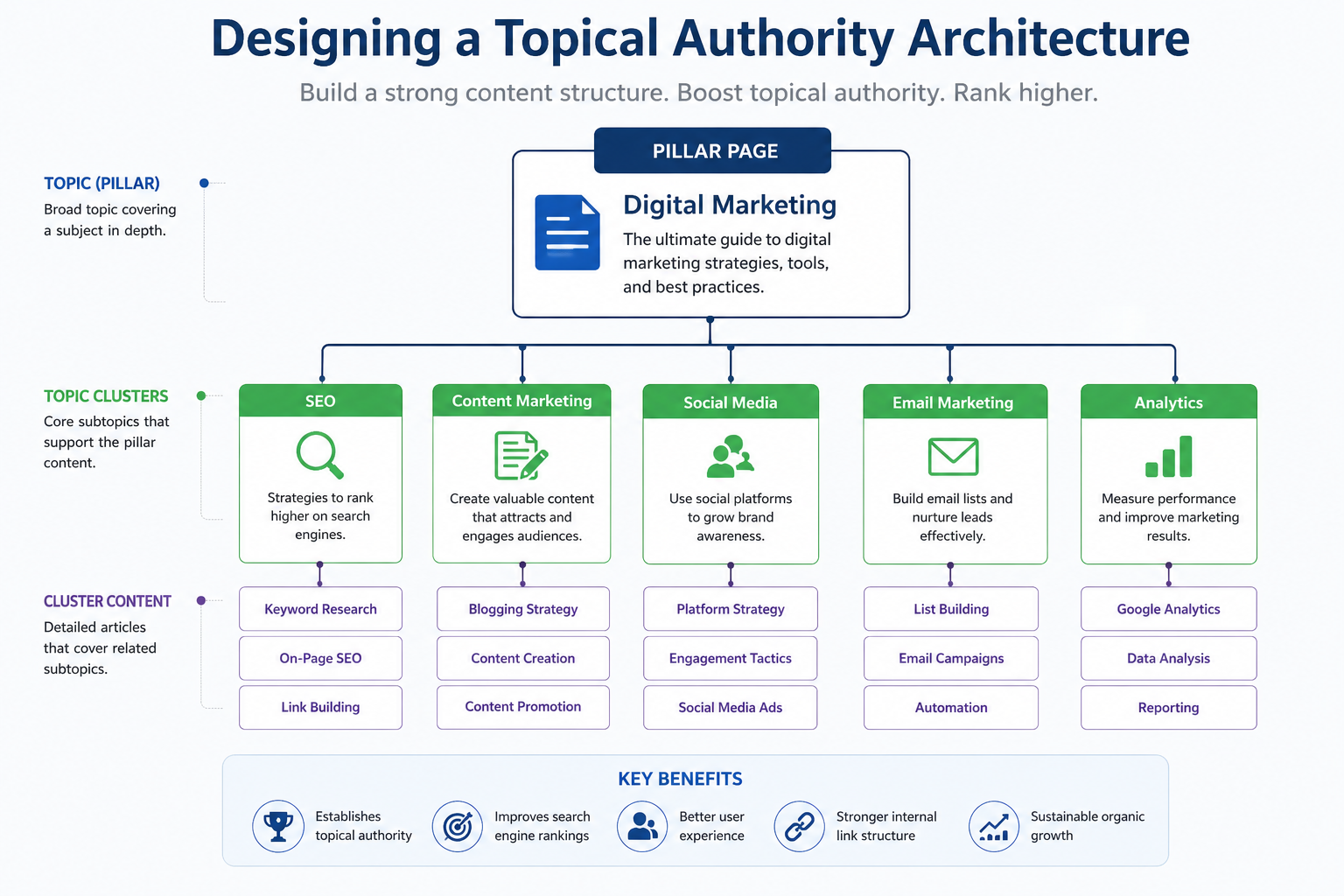Click the 'ultimate guide to digital marketing' description
1344x896 pixels.
coord(727,263)
